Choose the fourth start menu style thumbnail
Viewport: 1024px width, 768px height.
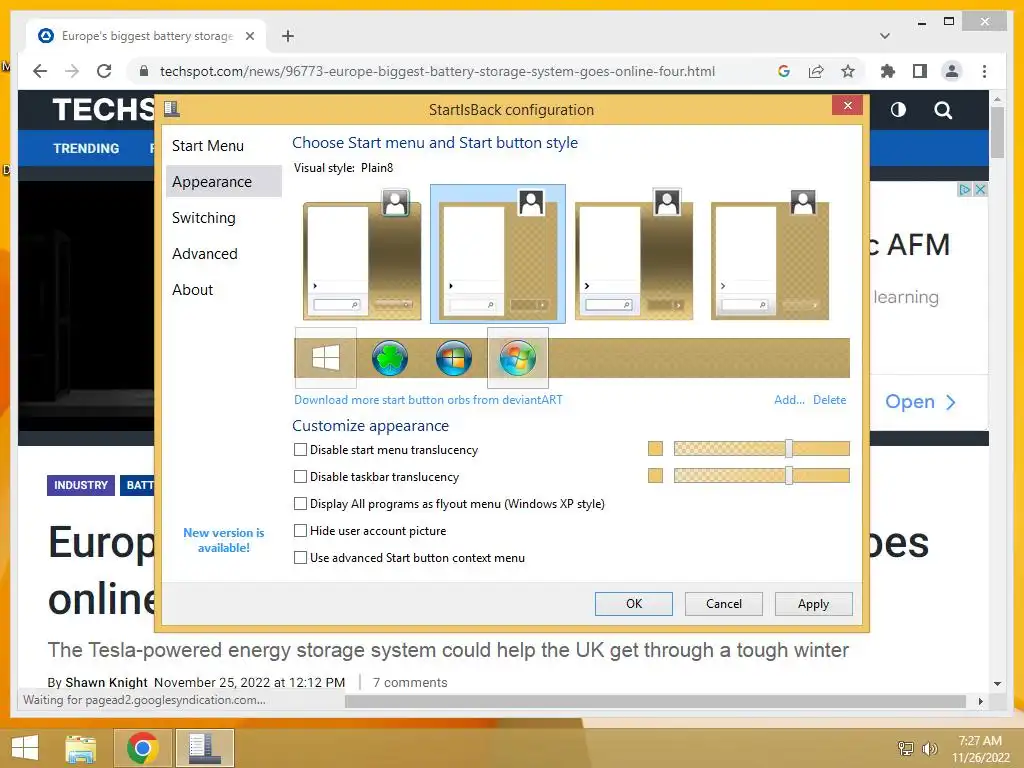pyautogui.click(x=769, y=254)
